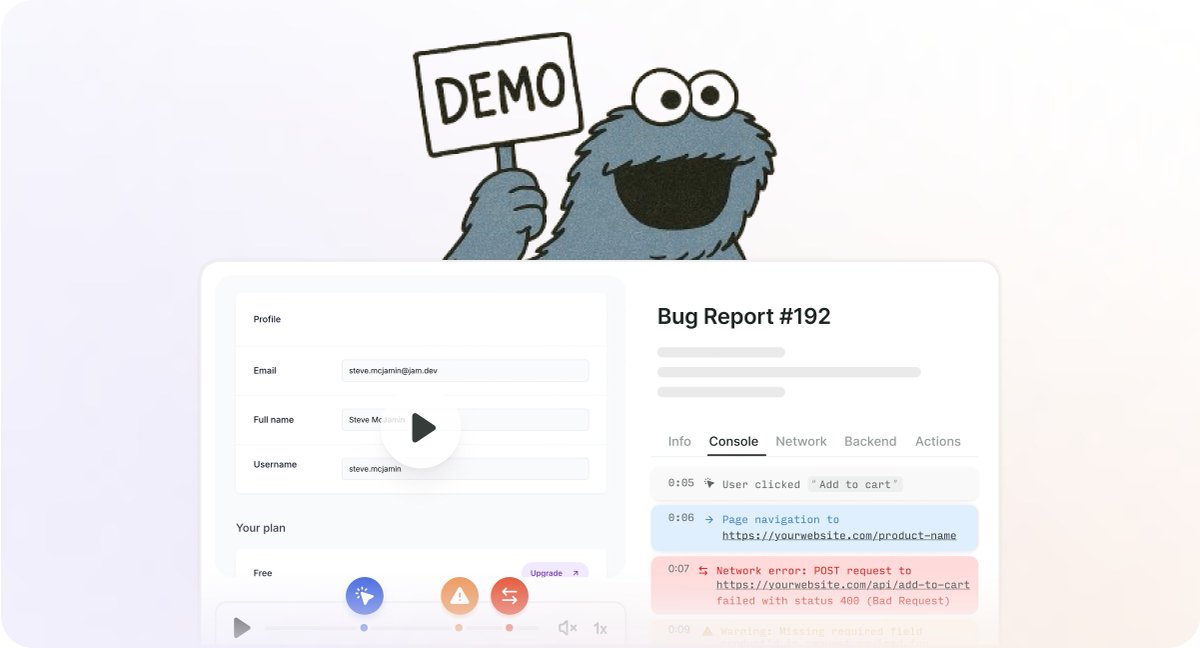Jump to the last red timeline marker
The width and height of the screenshot is (1200, 648).
tap(509, 628)
